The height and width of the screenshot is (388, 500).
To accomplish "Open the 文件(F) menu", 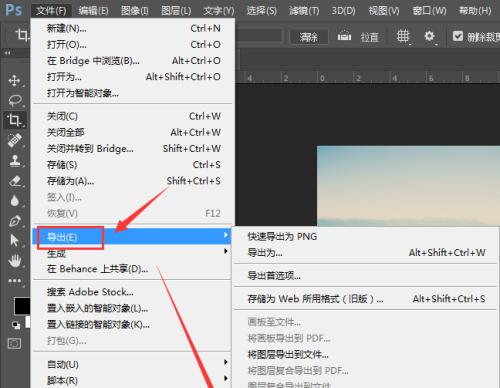I will point(51,11).
